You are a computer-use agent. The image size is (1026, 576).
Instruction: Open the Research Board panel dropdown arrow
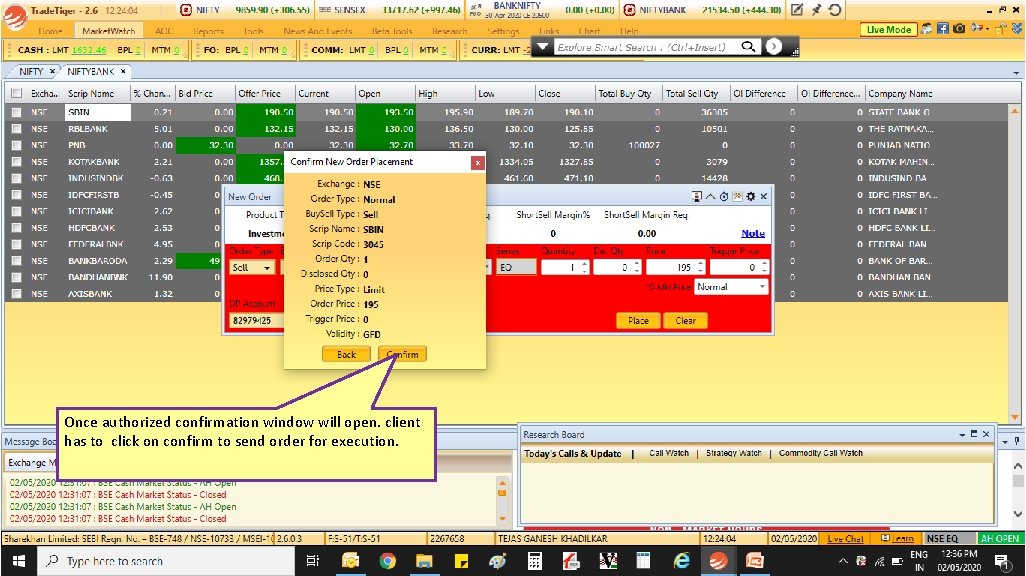pos(962,435)
